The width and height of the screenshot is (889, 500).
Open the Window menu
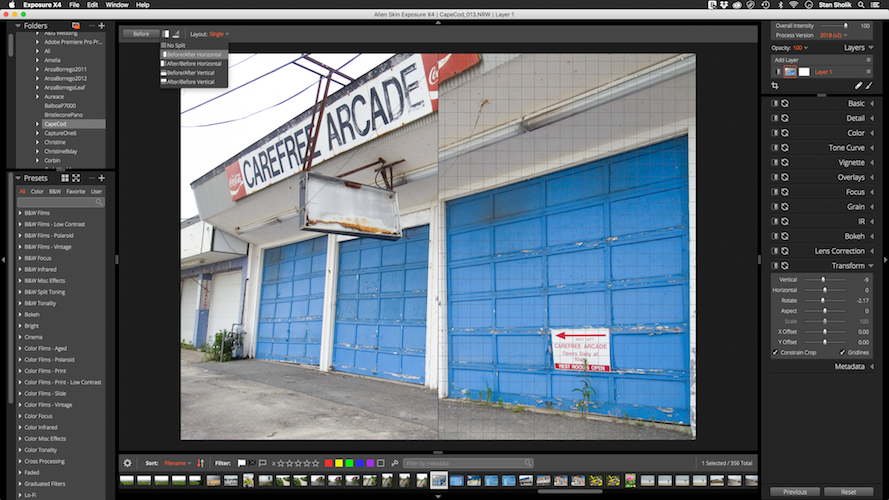(x=117, y=5)
